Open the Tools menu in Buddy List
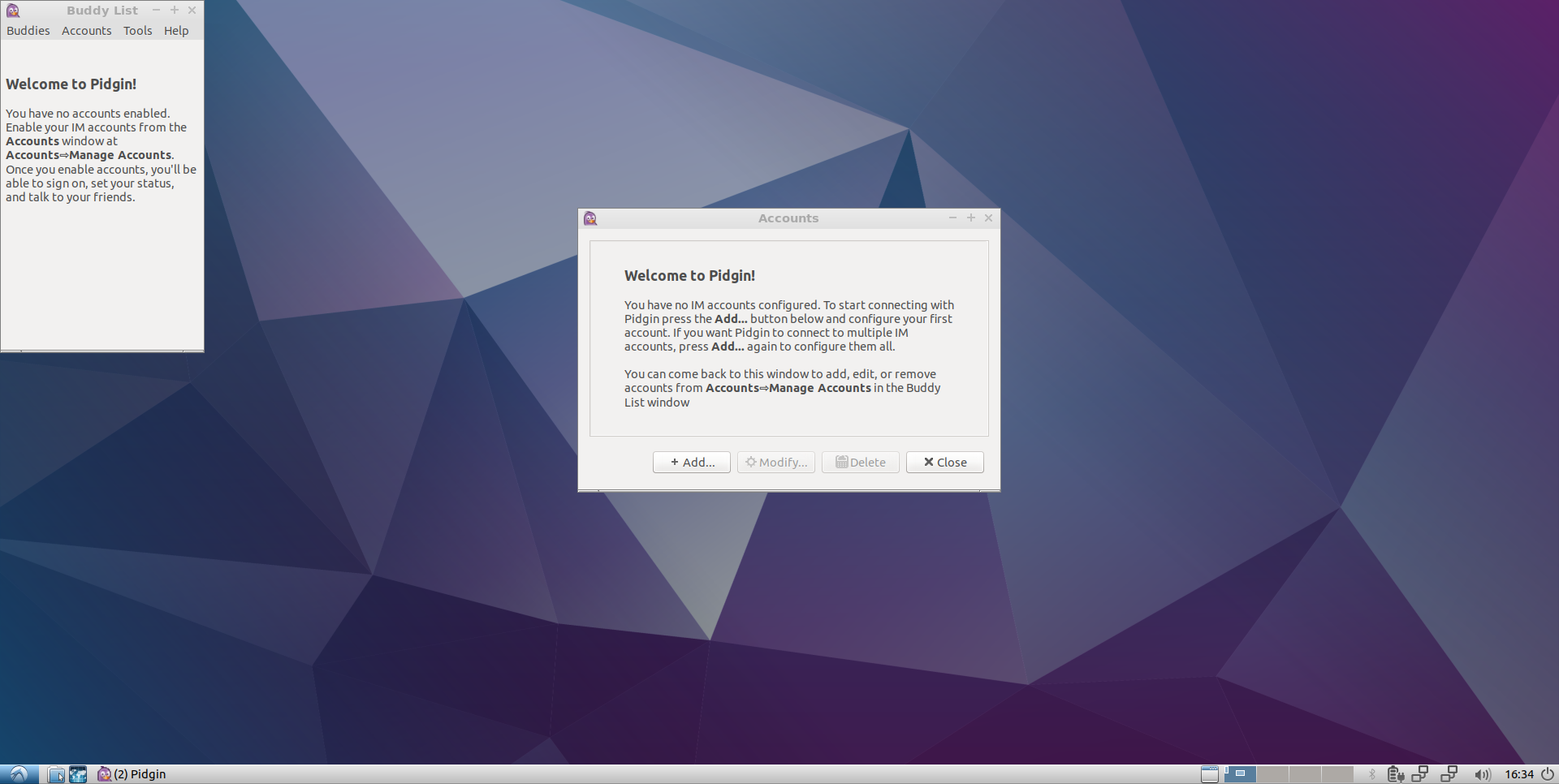Screen dimensions: 1559x784 138,31
